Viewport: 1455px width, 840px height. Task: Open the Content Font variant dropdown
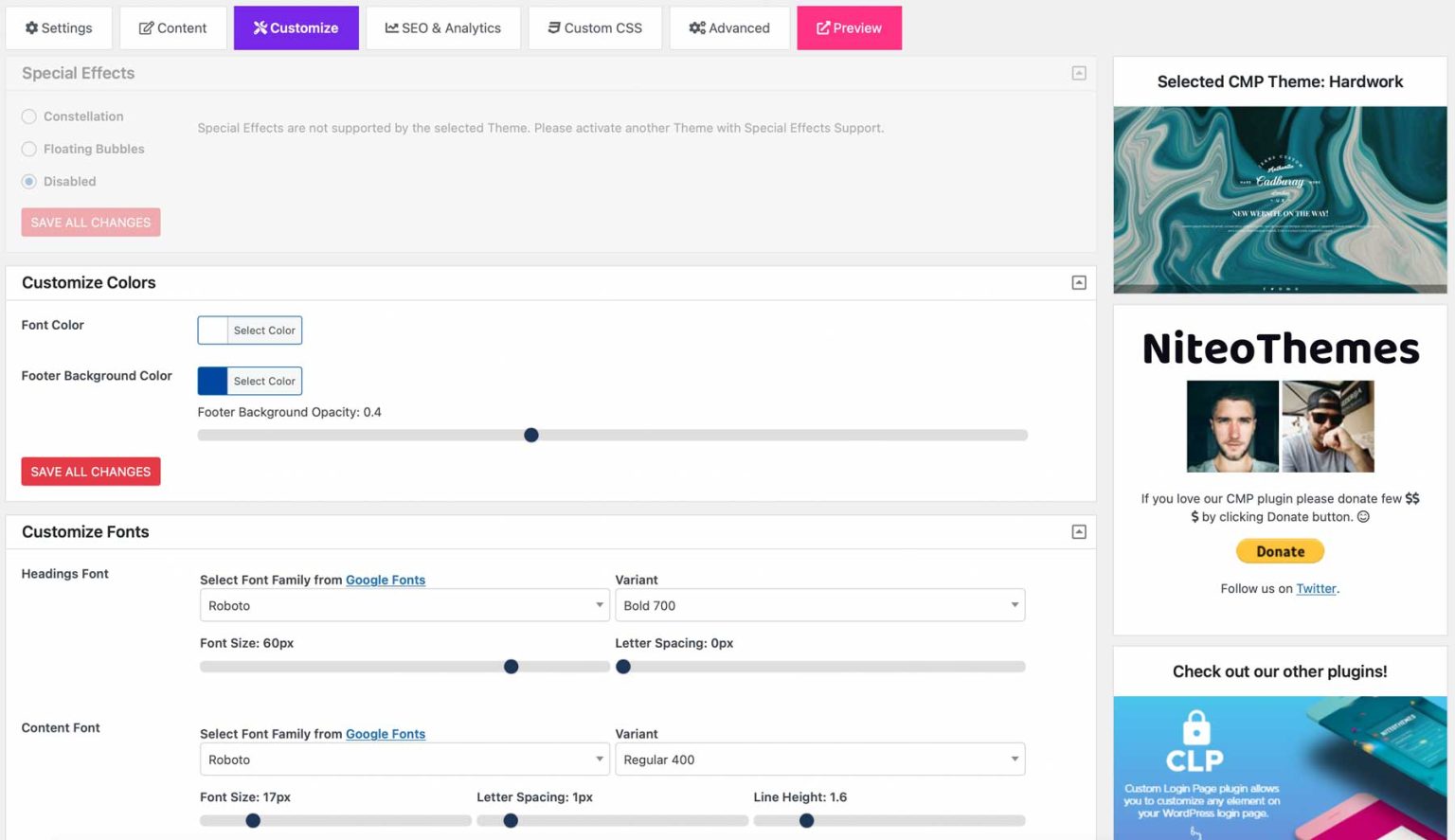(819, 759)
